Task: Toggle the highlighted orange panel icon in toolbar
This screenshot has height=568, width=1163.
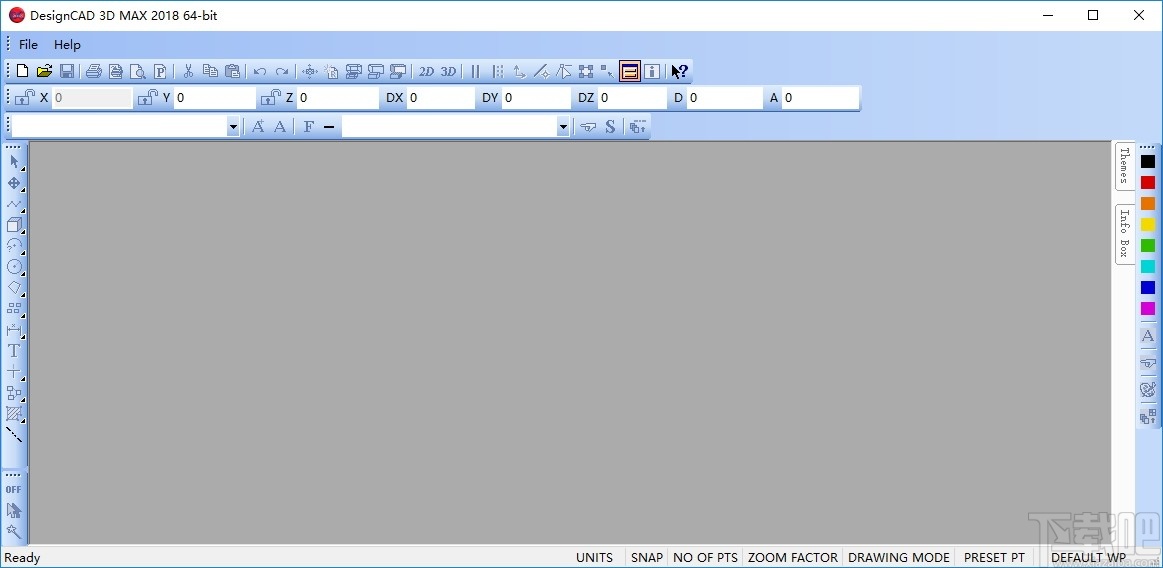Action: 630,71
